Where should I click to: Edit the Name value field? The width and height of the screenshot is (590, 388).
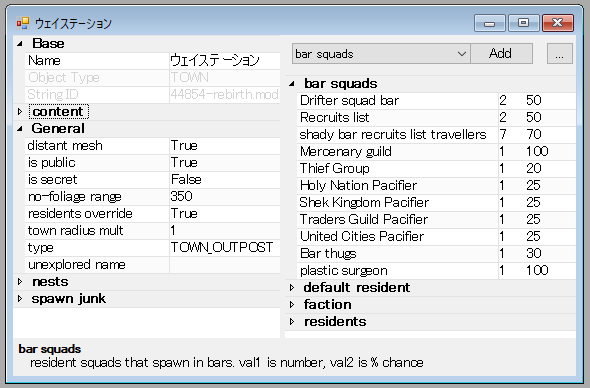click(x=225, y=61)
